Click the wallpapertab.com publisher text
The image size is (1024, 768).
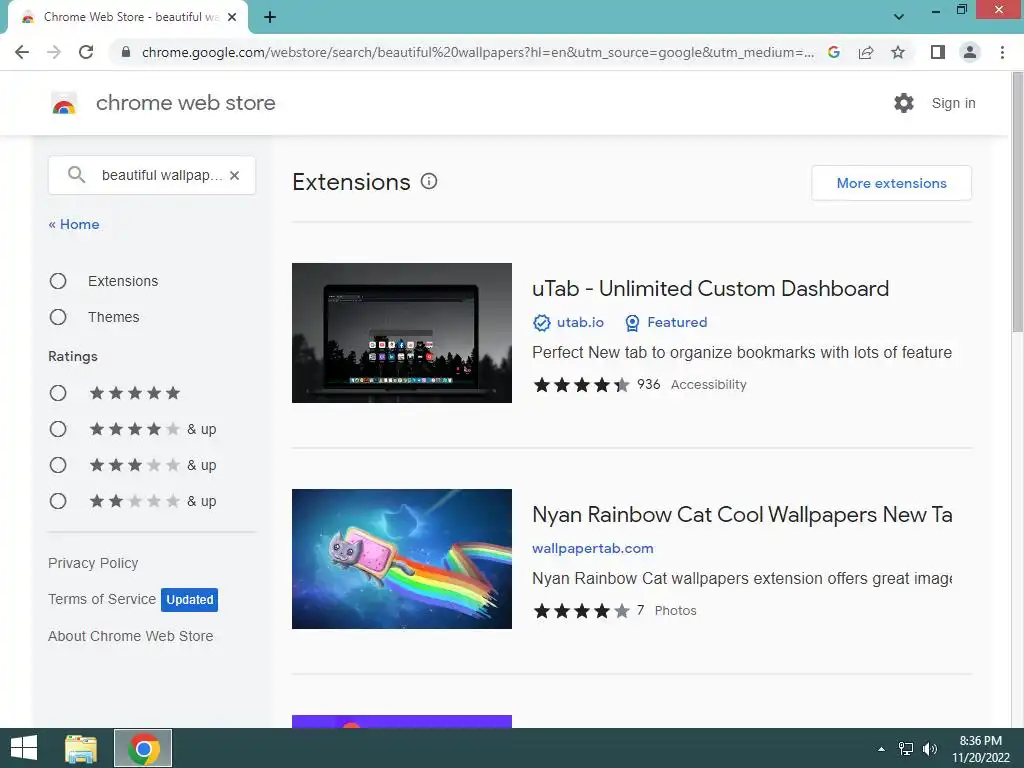[x=592, y=549]
